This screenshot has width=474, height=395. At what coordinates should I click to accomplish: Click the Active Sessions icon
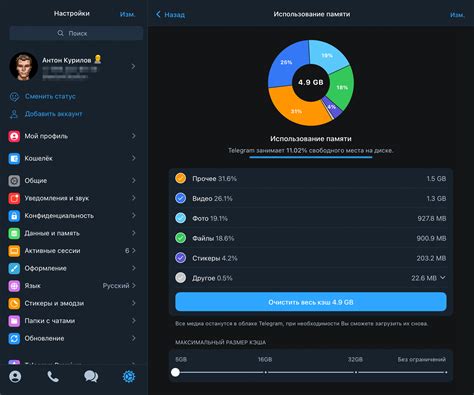(x=14, y=251)
